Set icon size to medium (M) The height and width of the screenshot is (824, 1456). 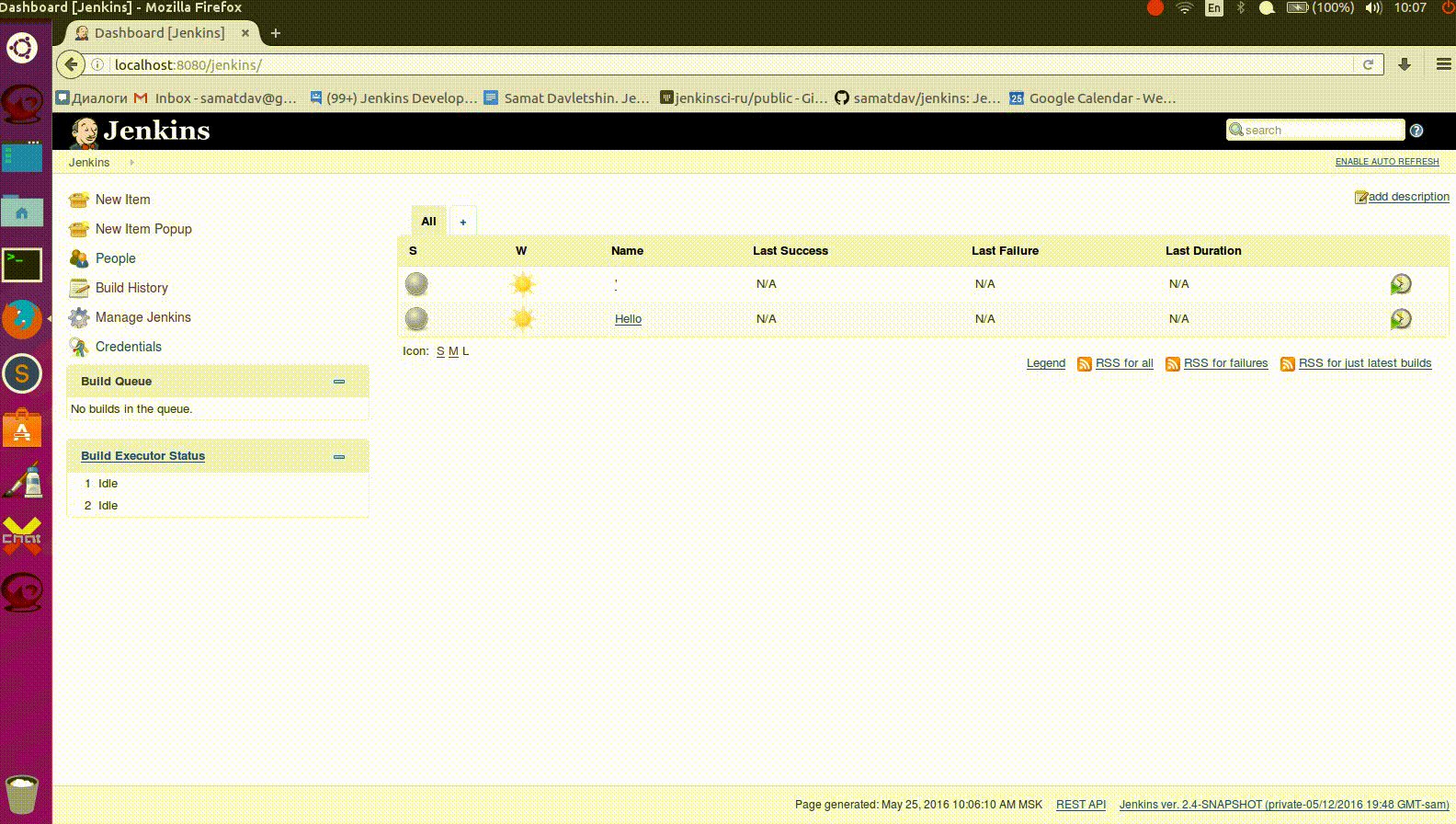pos(453,351)
